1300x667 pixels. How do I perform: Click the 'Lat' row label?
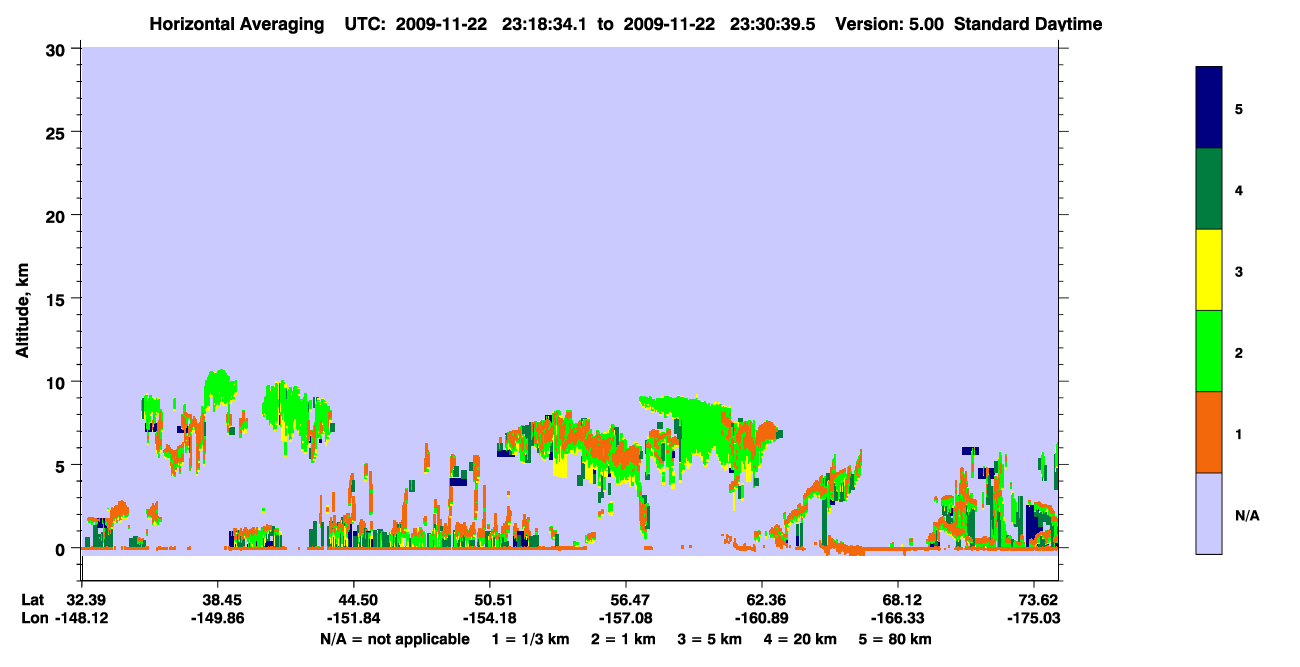click(33, 600)
